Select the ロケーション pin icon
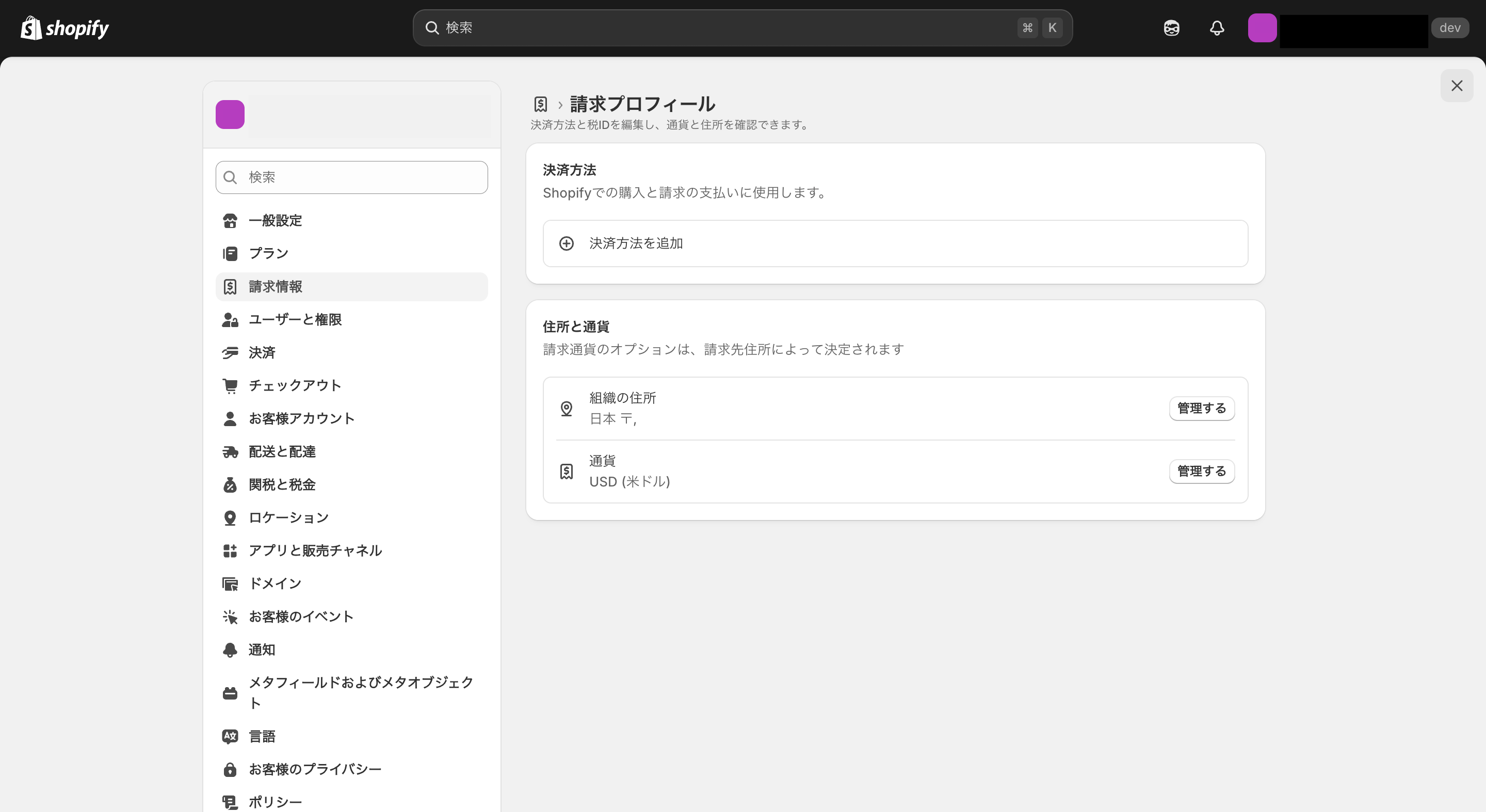 point(230,517)
